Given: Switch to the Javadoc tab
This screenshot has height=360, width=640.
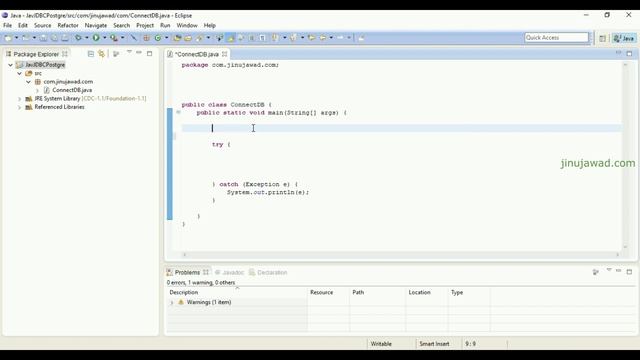Looking at the screenshot, I should coord(229,272).
